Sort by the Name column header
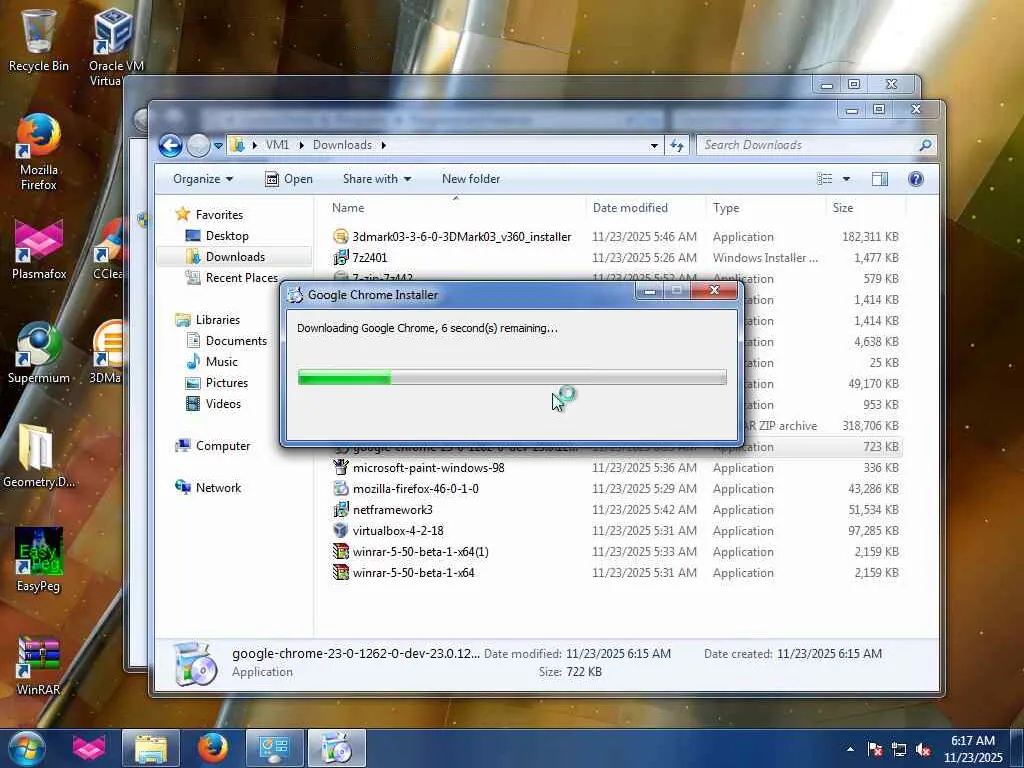Viewport: 1024px width, 768px height. point(455,208)
